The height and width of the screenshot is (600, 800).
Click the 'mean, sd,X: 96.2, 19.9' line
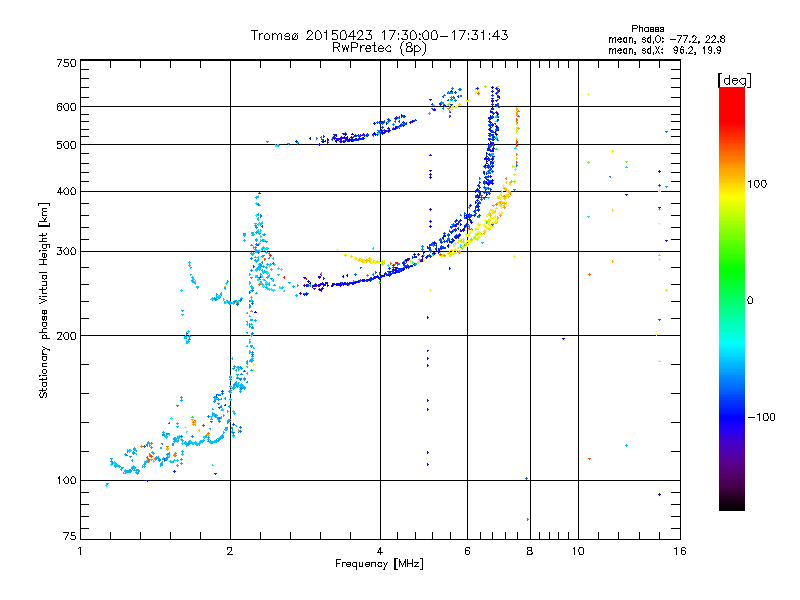coord(665,50)
